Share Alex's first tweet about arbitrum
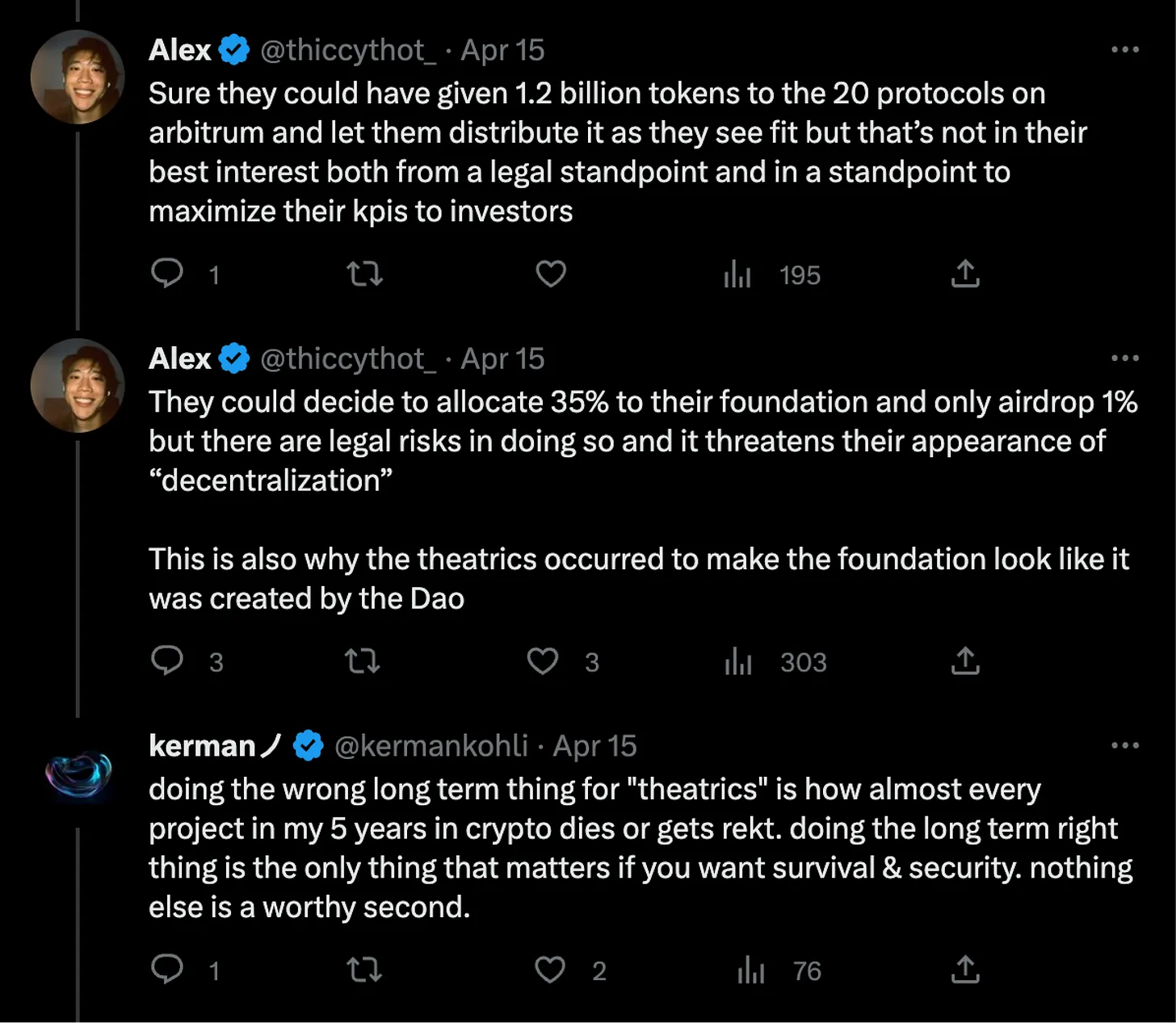1176x1023 pixels. tap(965, 275)
